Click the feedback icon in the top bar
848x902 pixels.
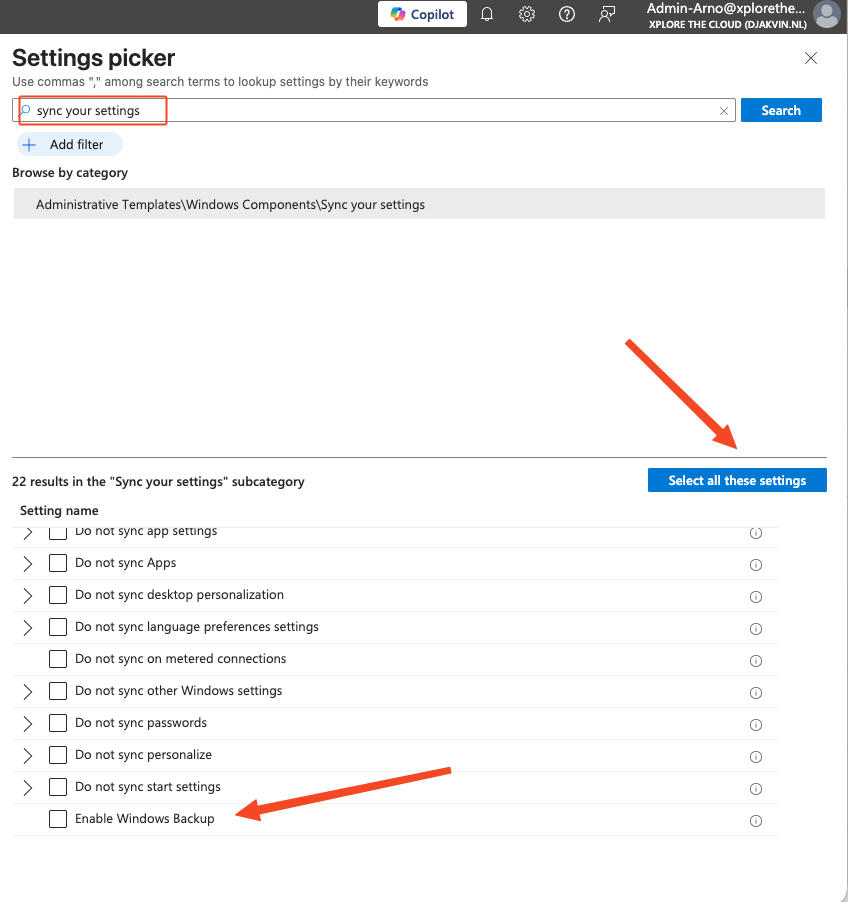pos(607,14)
